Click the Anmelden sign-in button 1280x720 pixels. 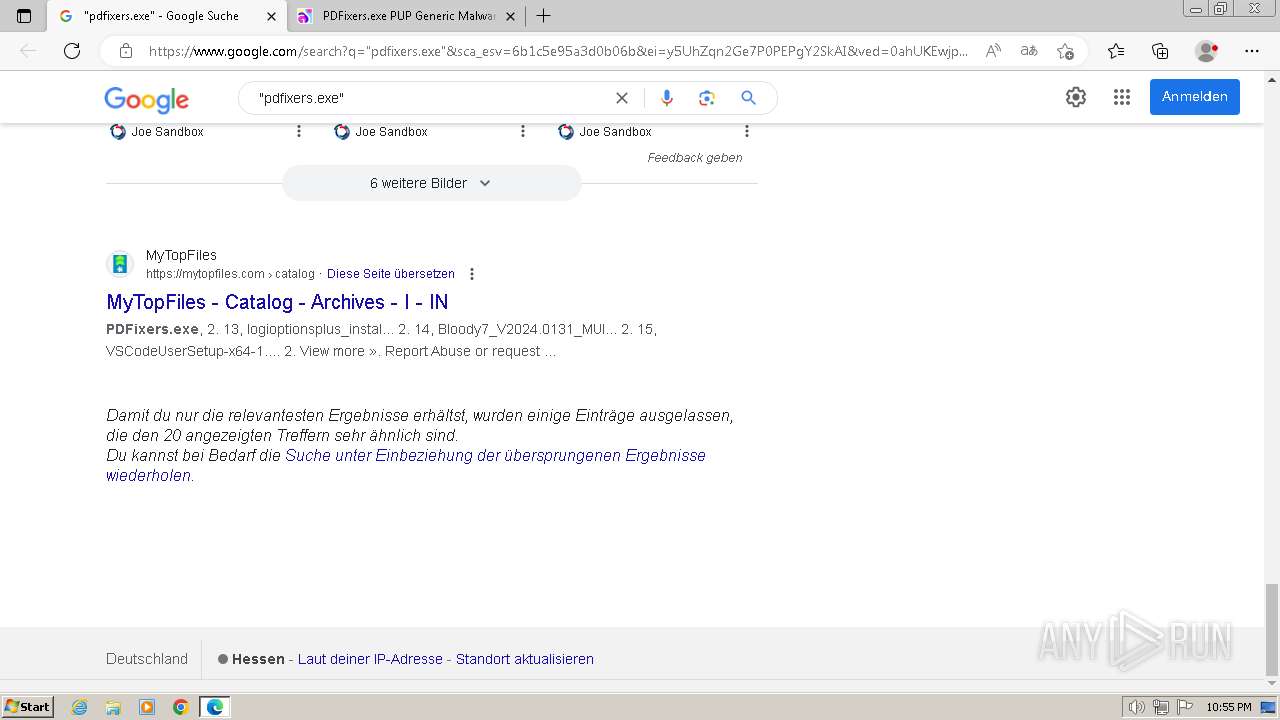pos(1195,97)
